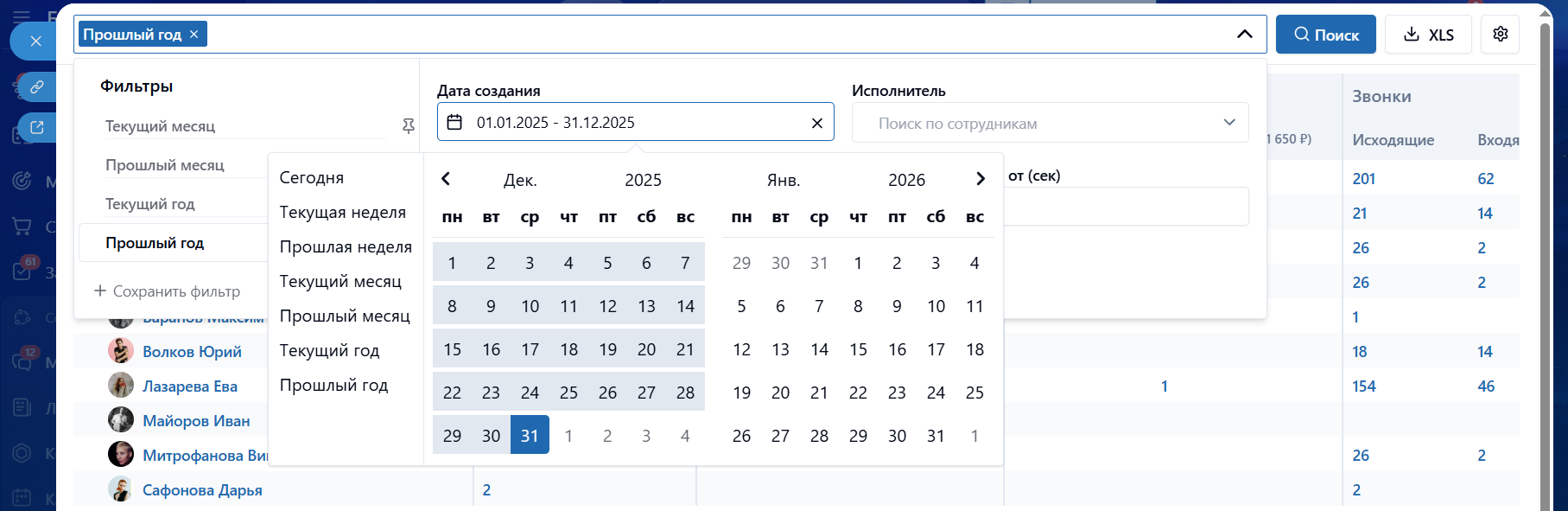Open the Исполнитель employee dropdown
This screenshot has width=1568, height=511.
1050,123
